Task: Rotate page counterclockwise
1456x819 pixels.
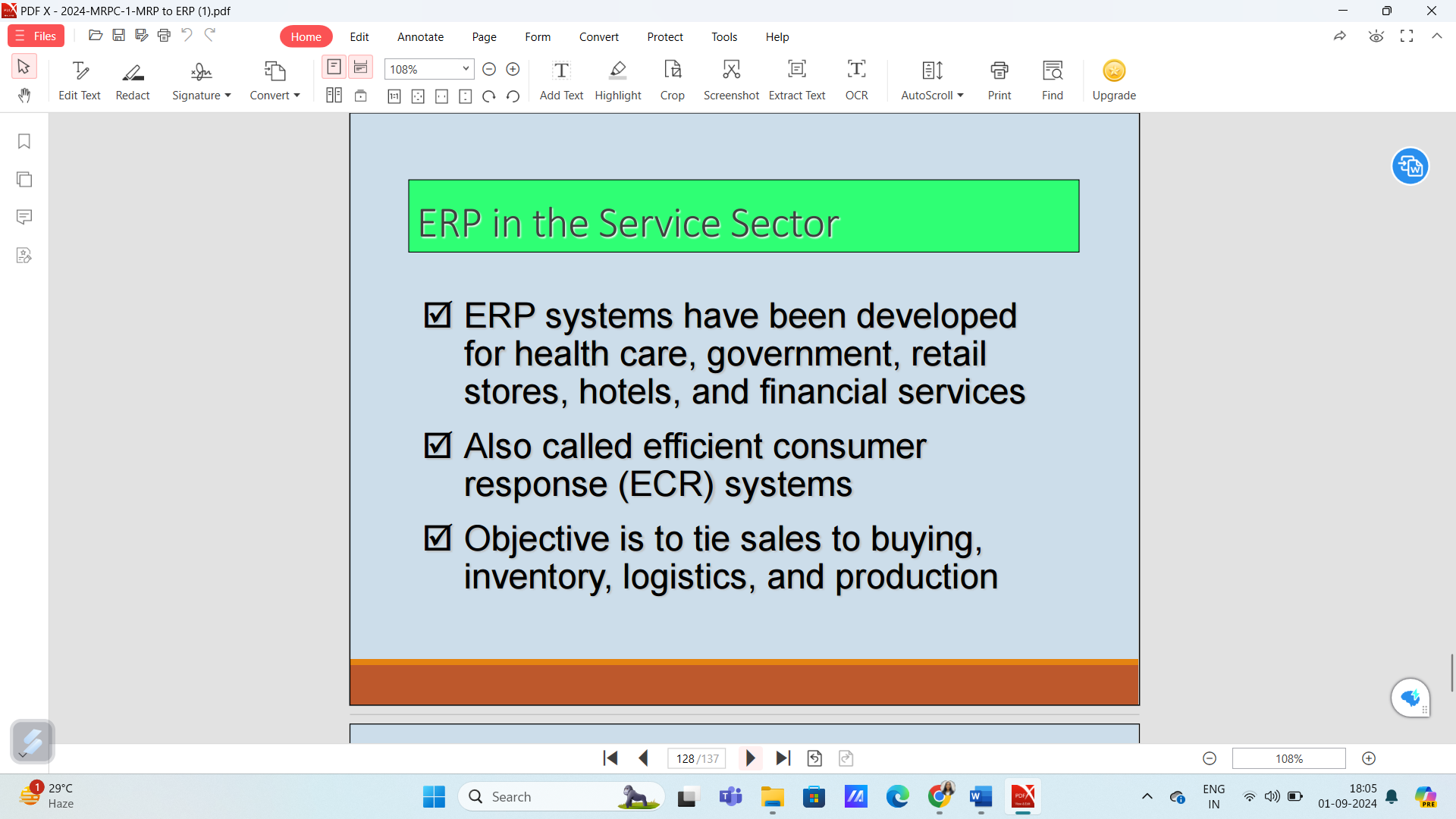Action: [513, 96]
